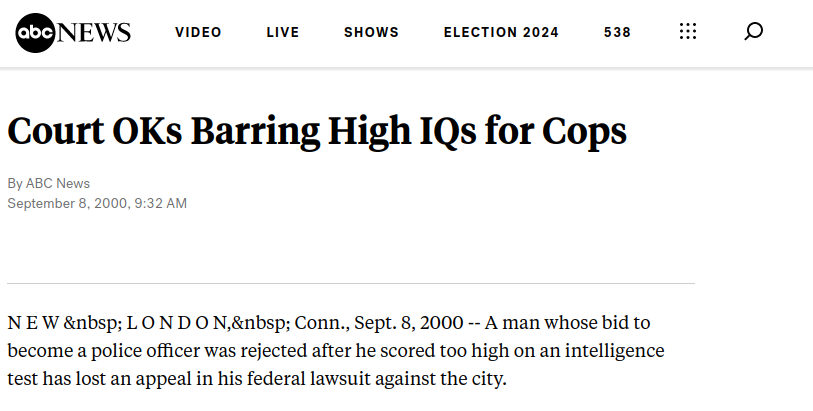813x411 pixels.
Task: Click "High IQs" in the article headline
Action: point(402,132)
